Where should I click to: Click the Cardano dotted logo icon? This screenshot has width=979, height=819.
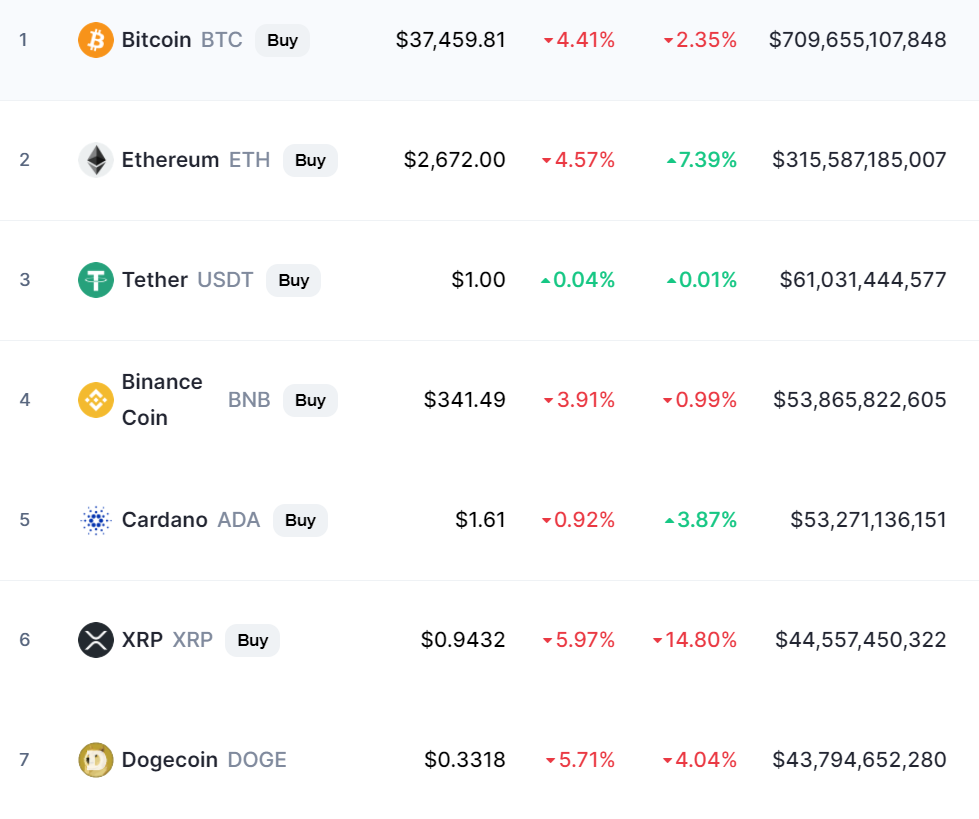(x=96, y=520)
